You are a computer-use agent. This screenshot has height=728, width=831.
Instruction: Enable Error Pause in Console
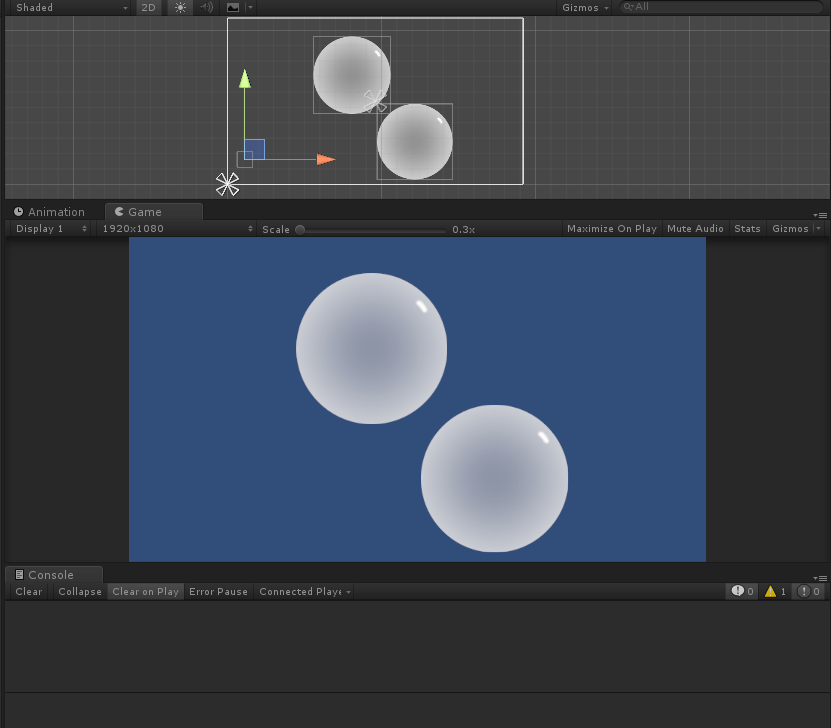[x=218, y=591]
